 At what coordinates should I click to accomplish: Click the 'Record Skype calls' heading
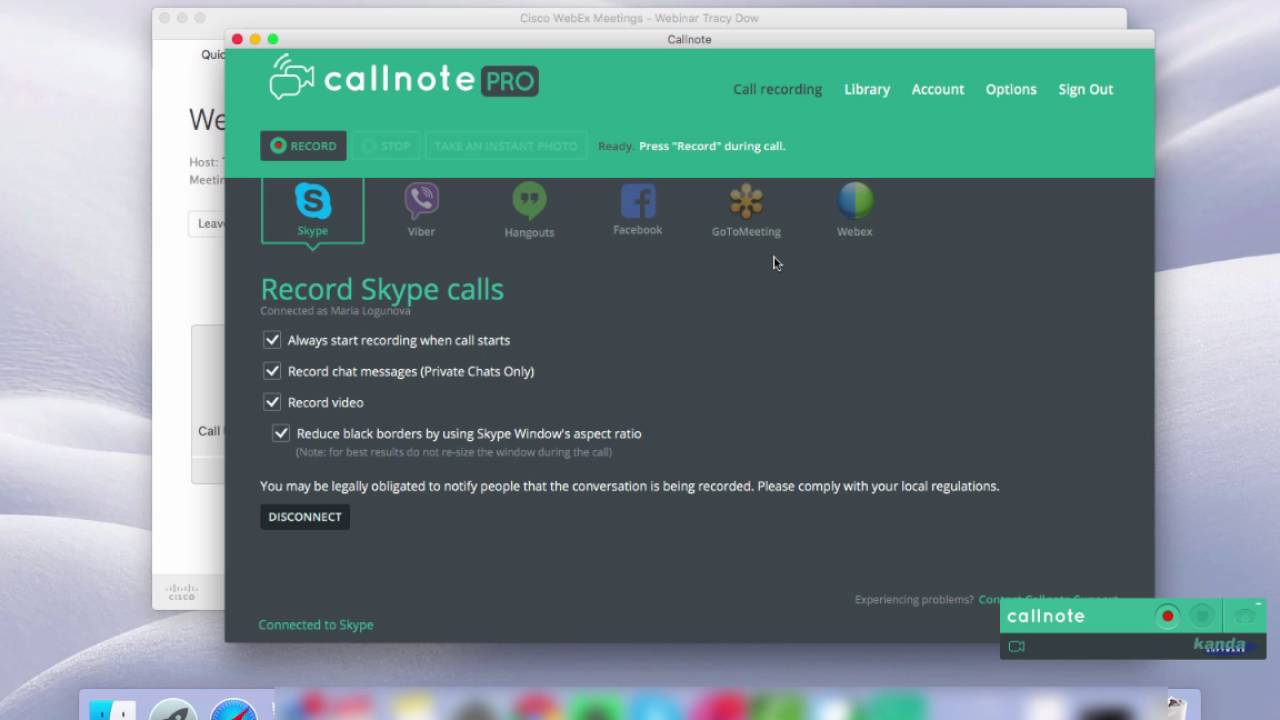click(x=382, y=289)
